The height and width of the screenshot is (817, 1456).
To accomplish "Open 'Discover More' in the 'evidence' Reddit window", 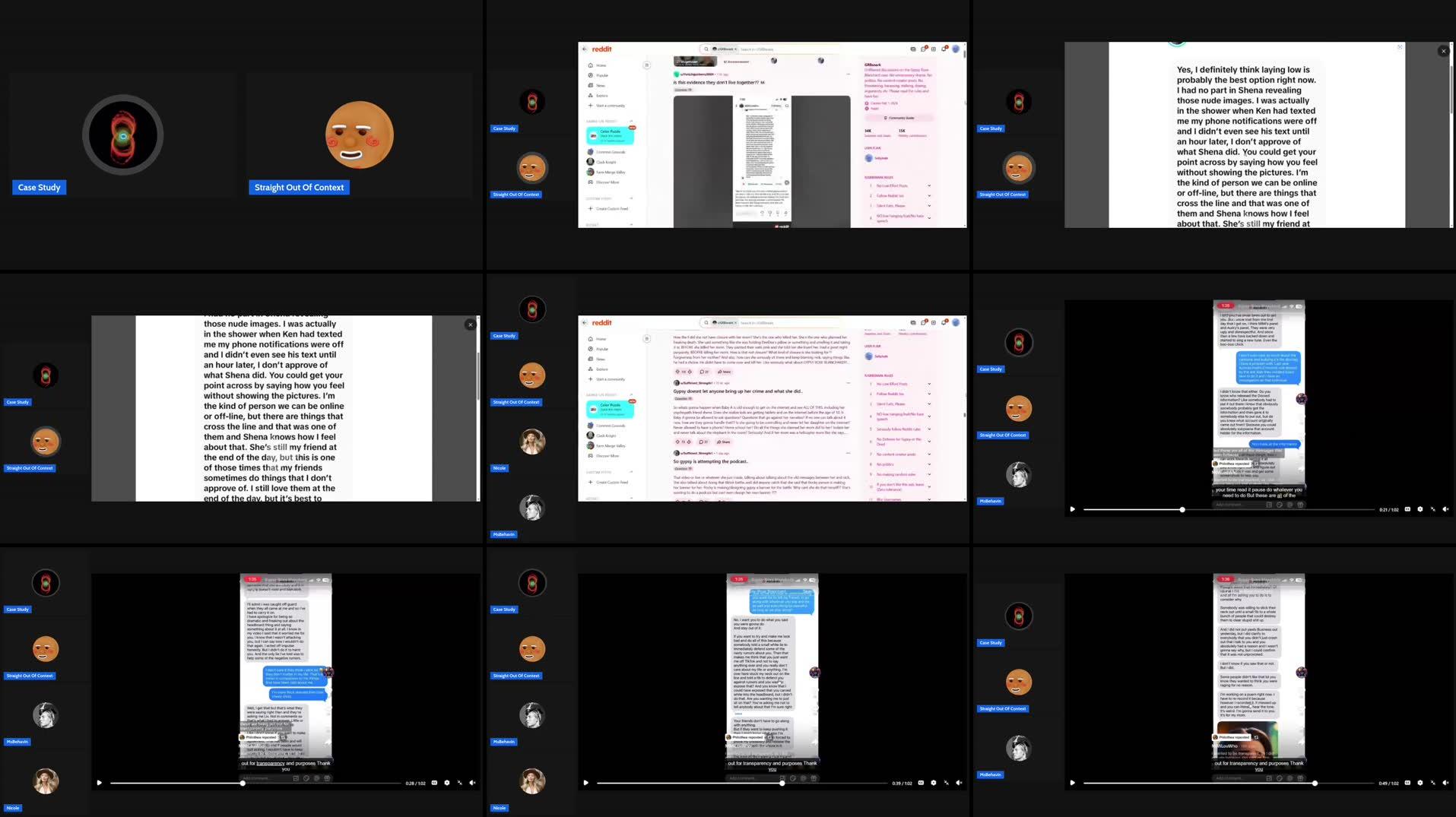I will click(604, 182).
